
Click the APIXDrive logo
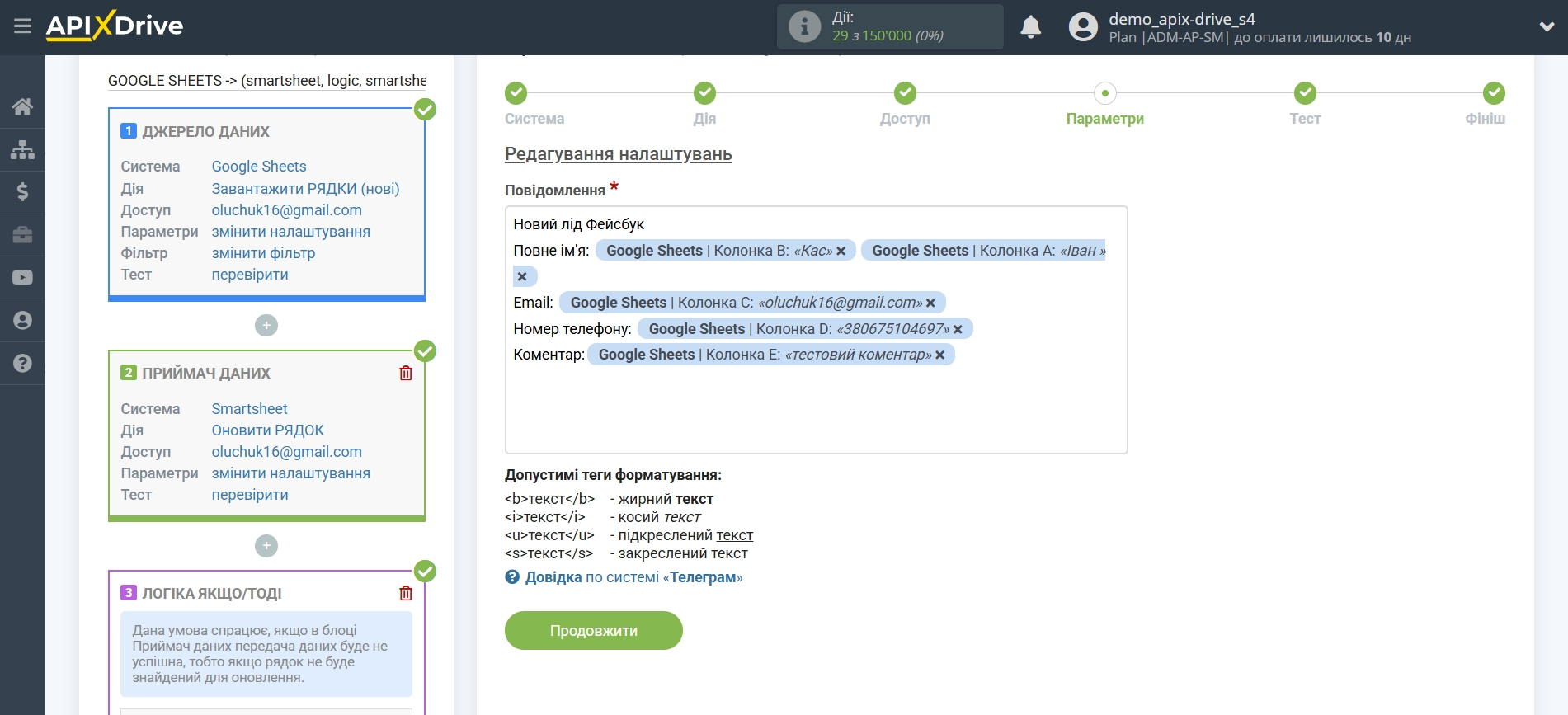pyautogui.click(x=115, y=26)
